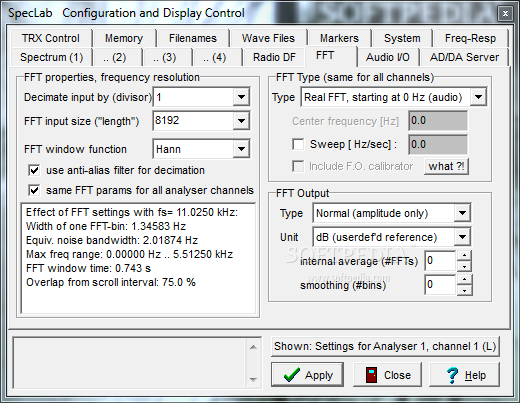Click 'Overlap from scroll interval: 75.0 %' line
520x403 pixels.
tap(111, 282)
